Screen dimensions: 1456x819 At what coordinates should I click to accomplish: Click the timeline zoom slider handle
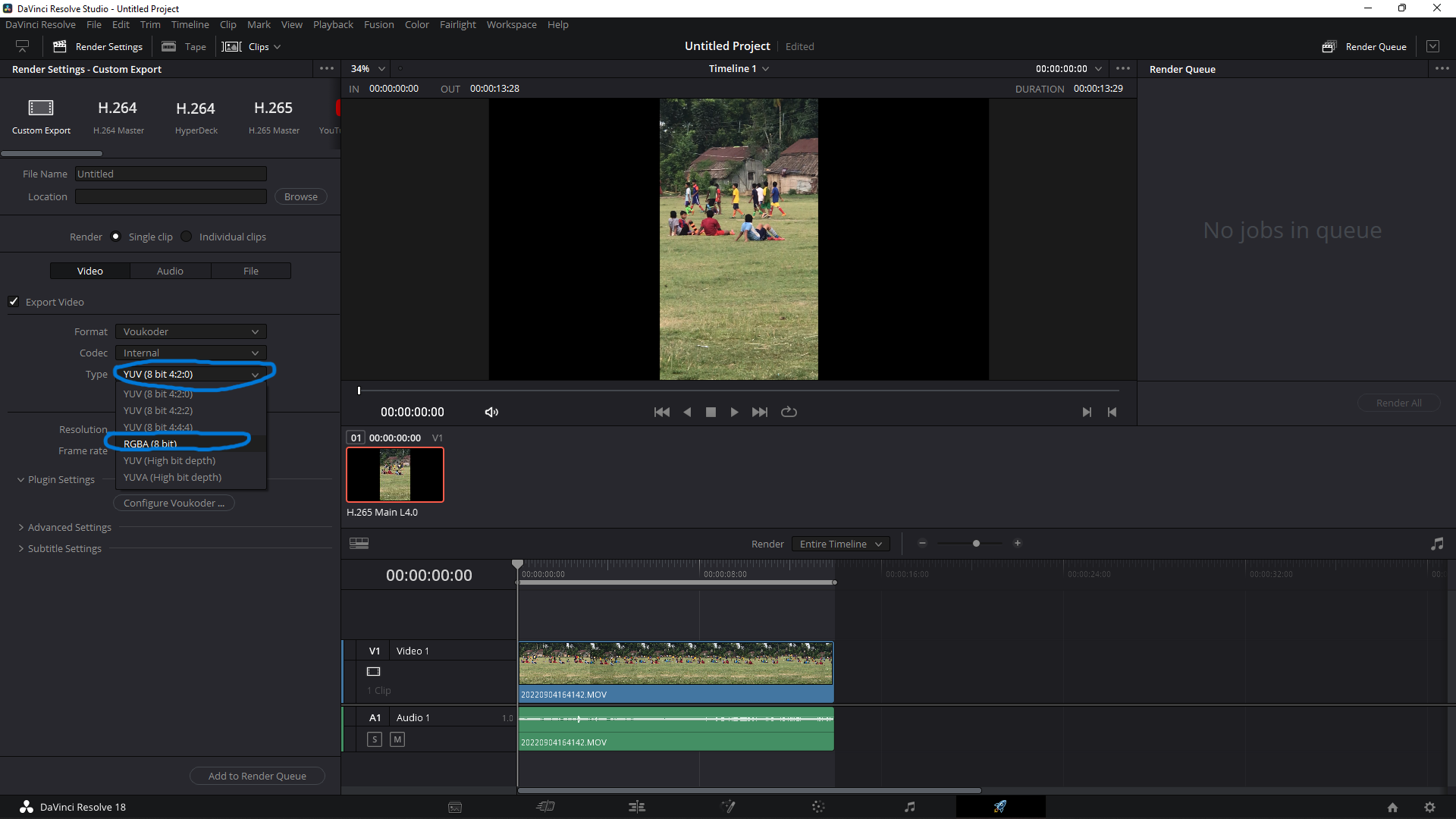(x=976, y=543)
